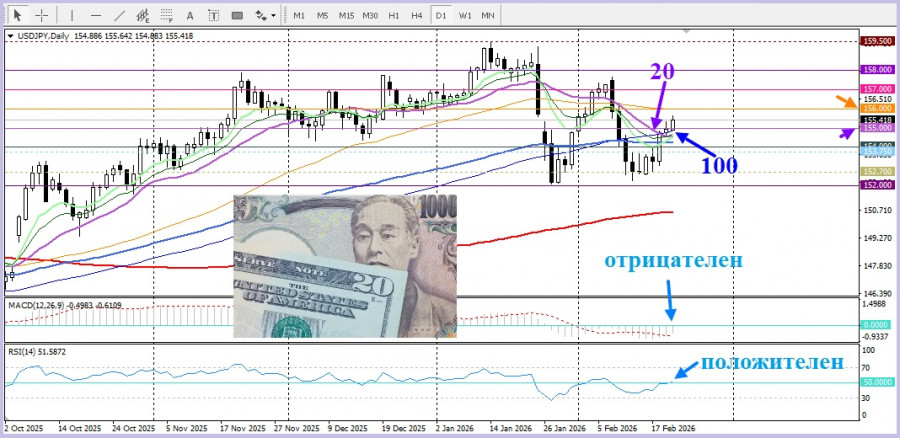Select the W1 weekly timeframe
Image resolution: width=900 pixels, height=438 pixels.
pos(465,15)
